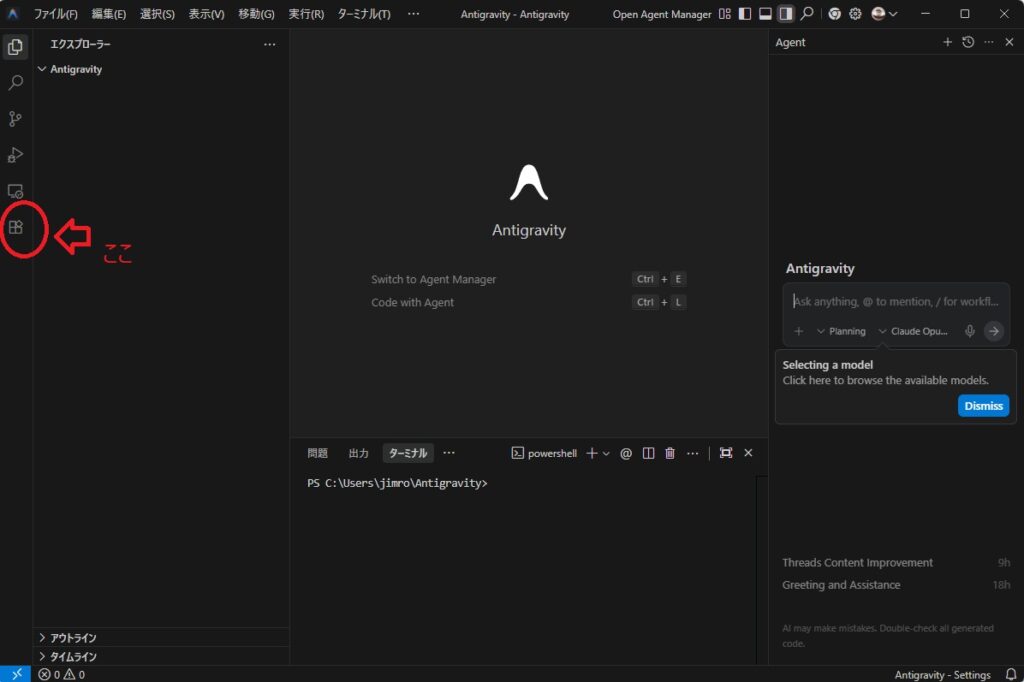
Task: Split the terminal pane
Action: pyautogui.click(x=648, y=453)
